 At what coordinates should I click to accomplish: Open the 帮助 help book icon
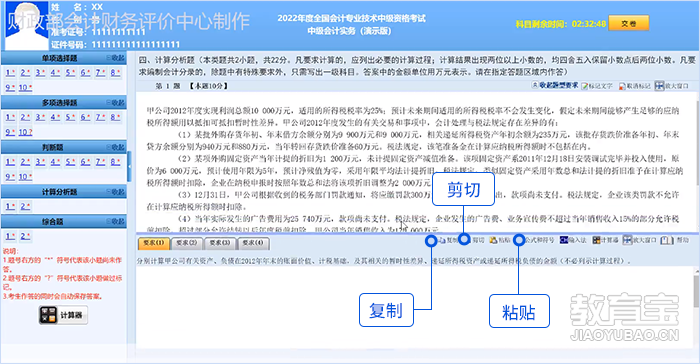coord(675,240)
